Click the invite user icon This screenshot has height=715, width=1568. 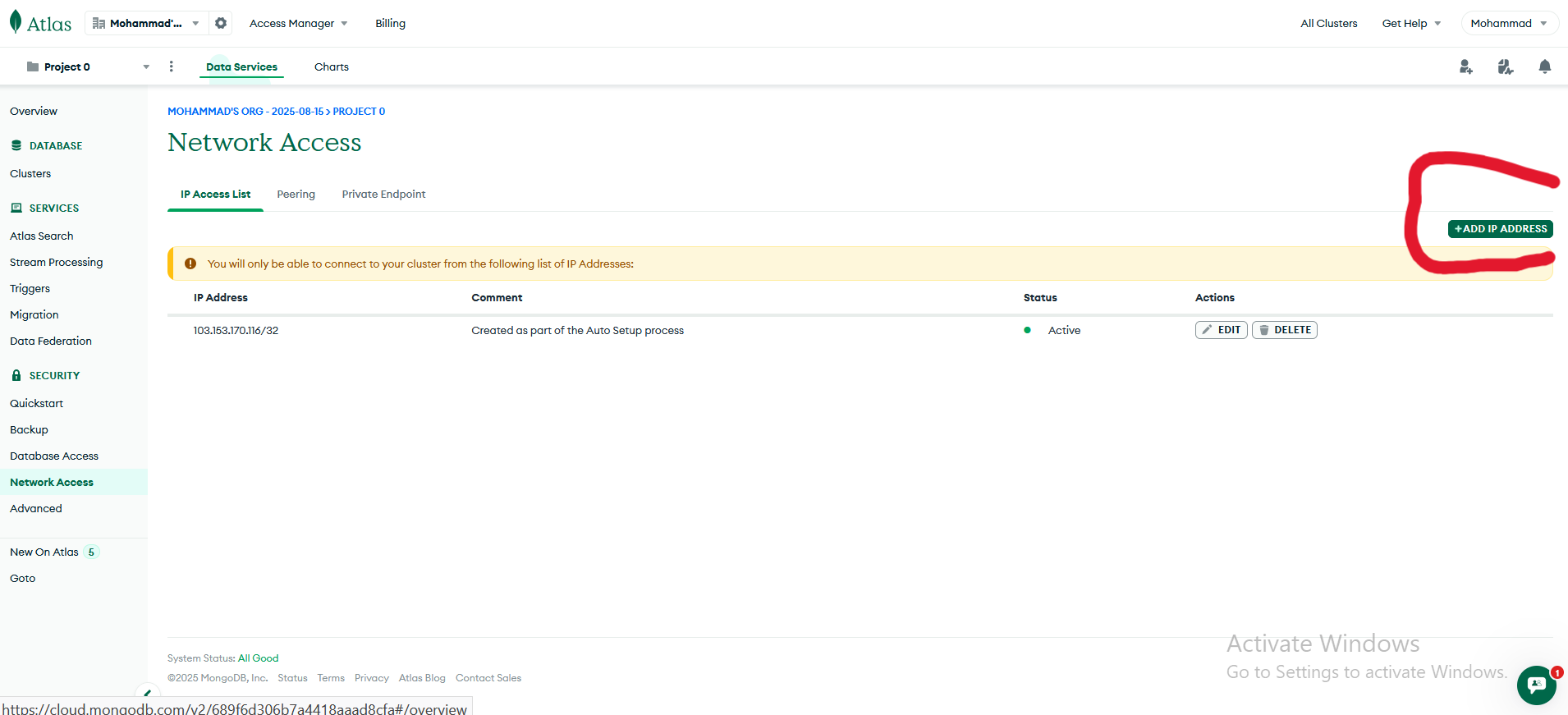1465,66
